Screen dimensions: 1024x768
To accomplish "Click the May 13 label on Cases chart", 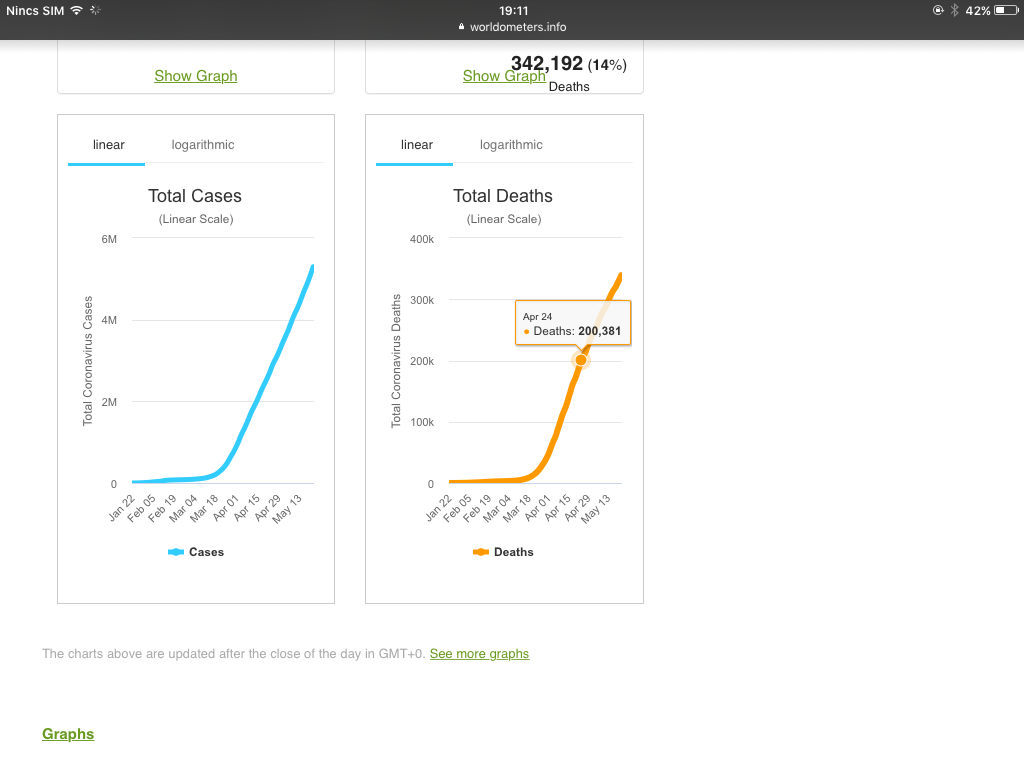I will 287,509.
